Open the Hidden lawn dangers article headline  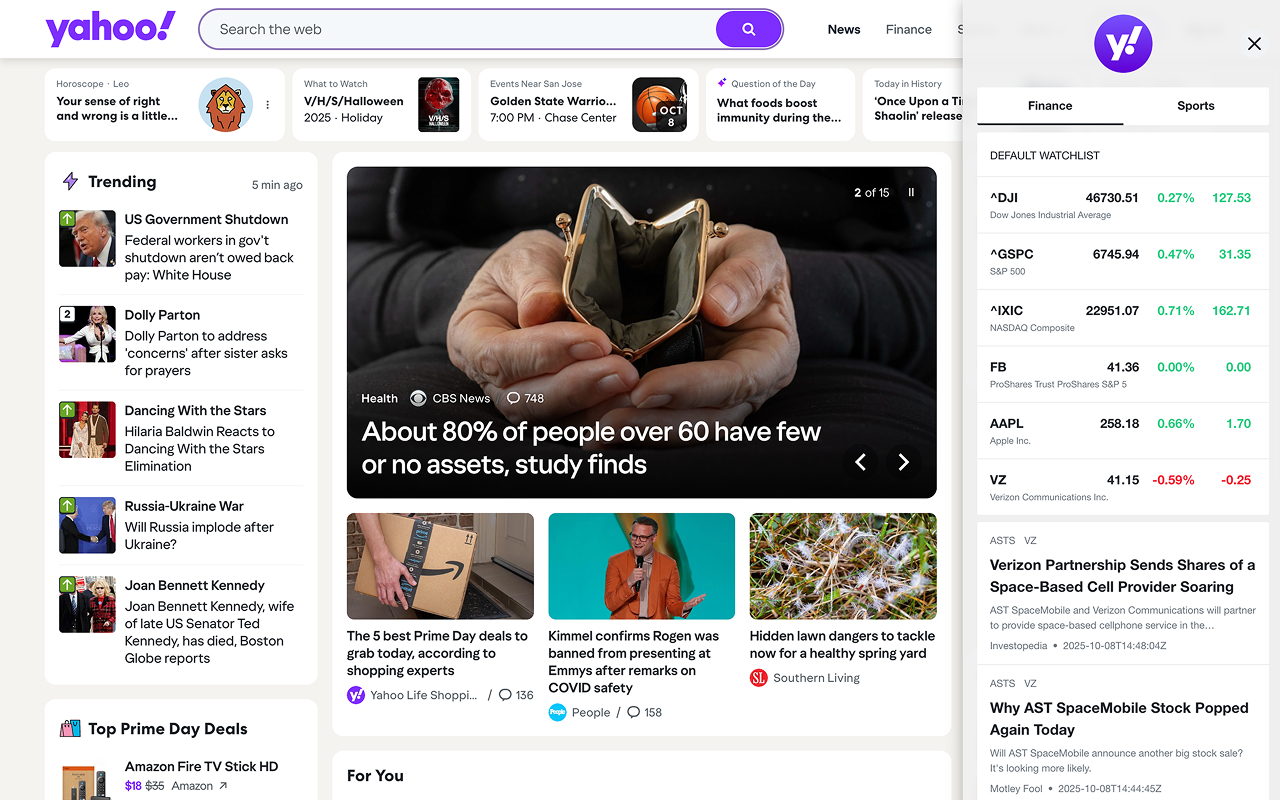843,645
